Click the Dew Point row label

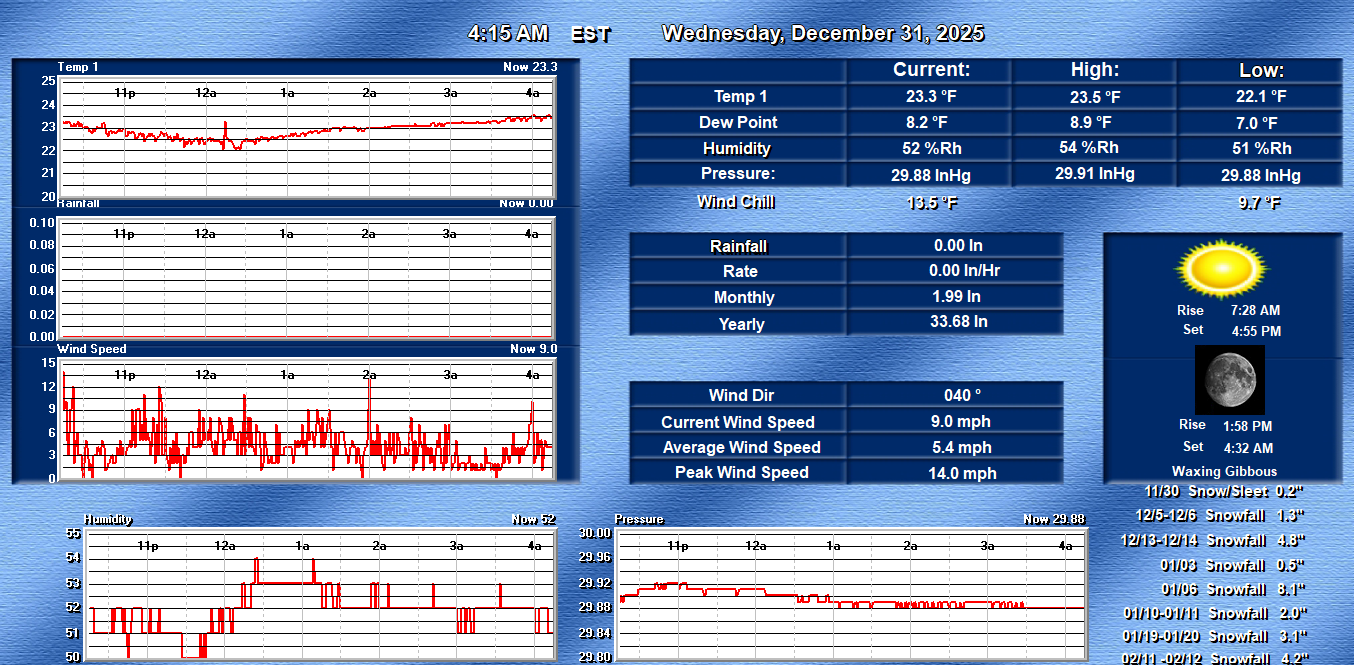tap(738, 122)
